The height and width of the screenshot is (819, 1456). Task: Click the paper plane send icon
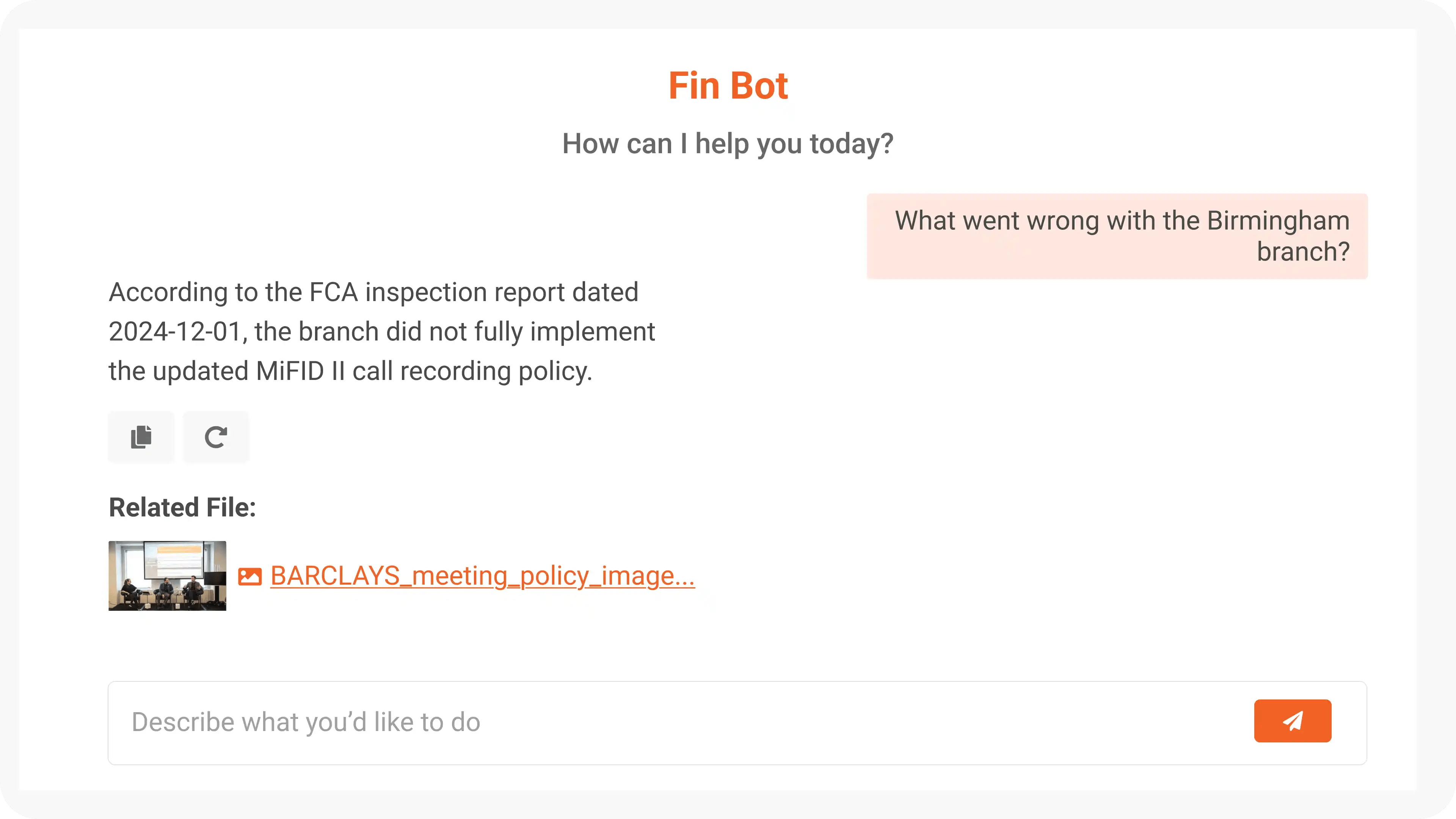(x=1293, y=721)
